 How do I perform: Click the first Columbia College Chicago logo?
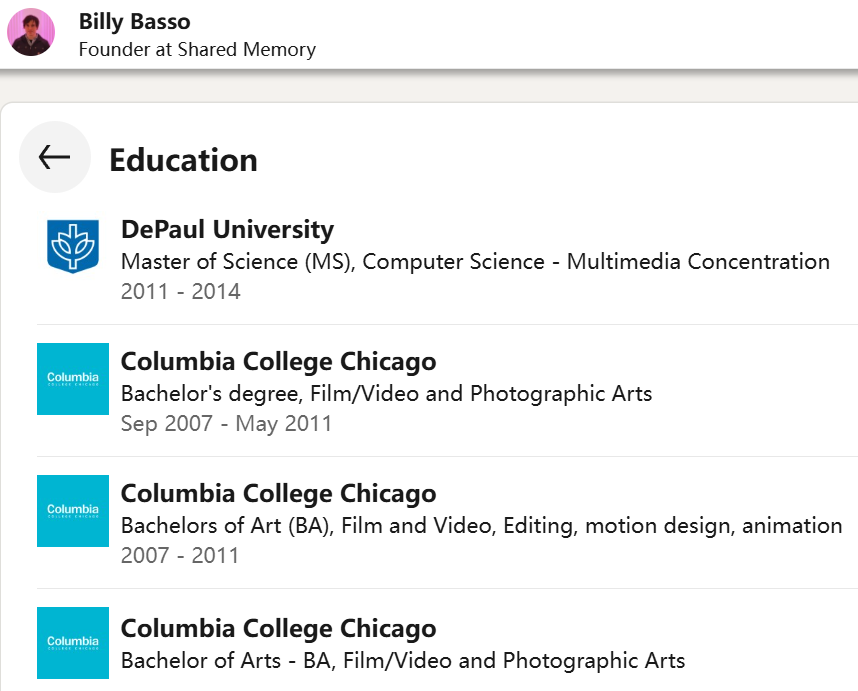(73, 378)
